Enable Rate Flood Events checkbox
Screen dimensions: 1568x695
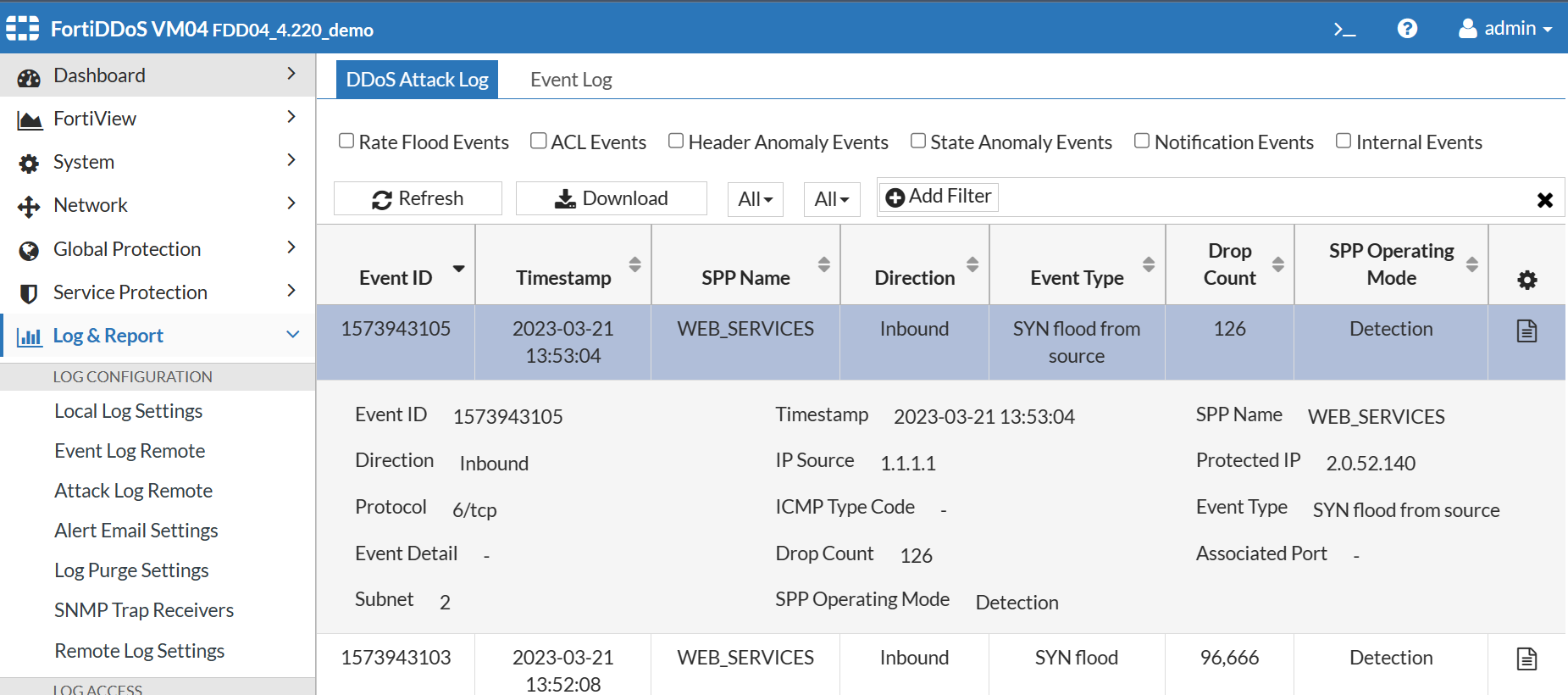346,141
